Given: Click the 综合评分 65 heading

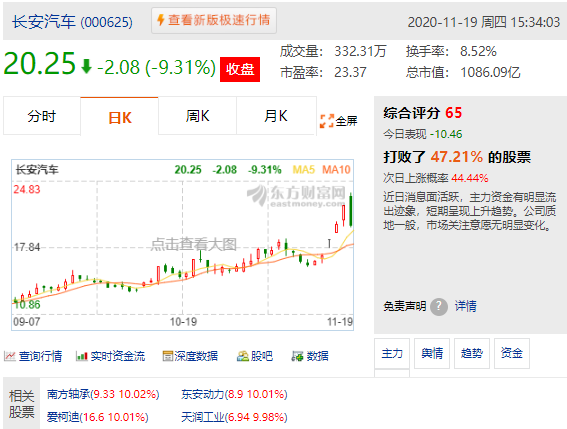Looking at the screenshot, I should pos(423,113).
